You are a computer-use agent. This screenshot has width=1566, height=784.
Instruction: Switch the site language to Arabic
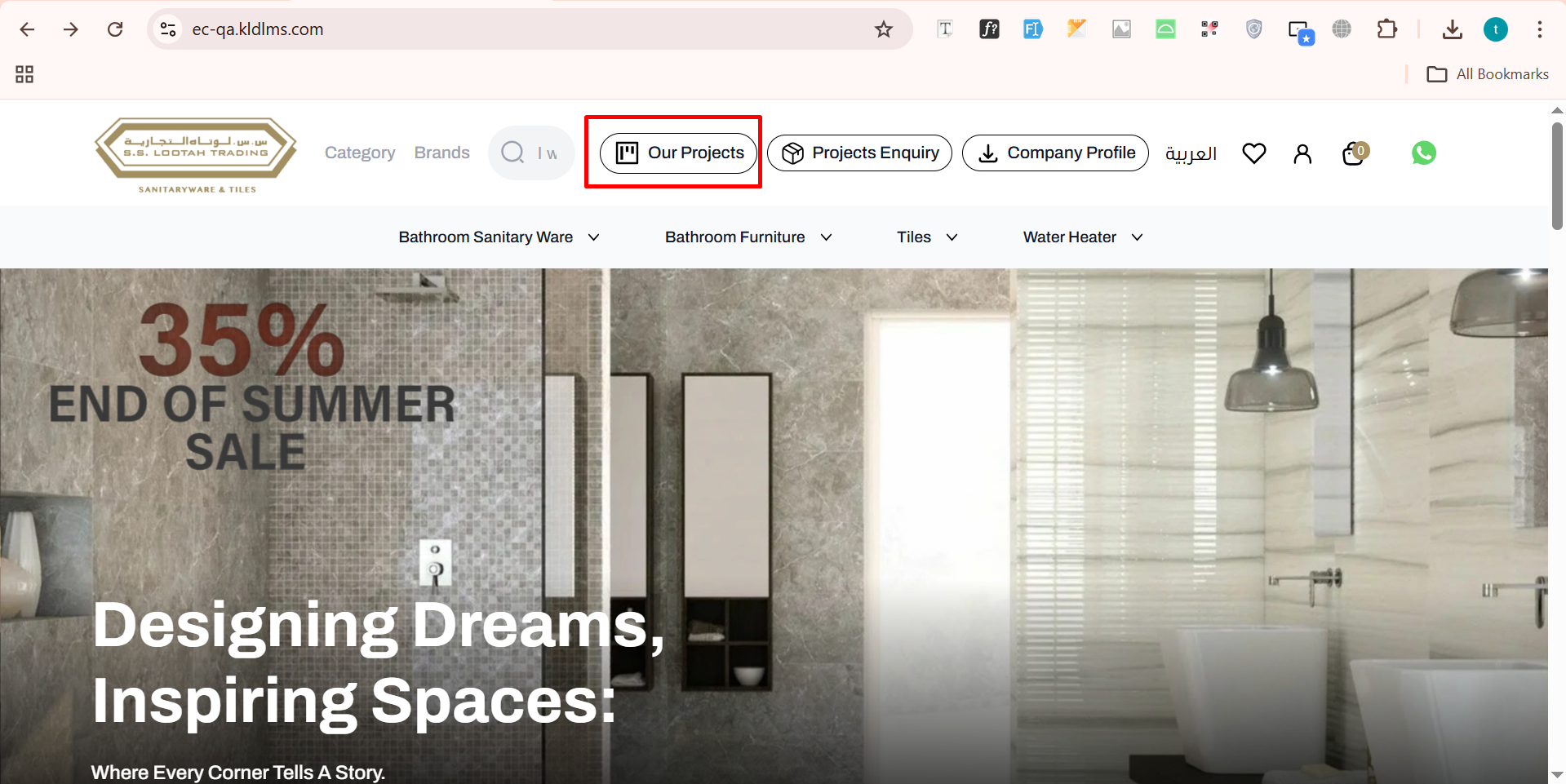1191,153
